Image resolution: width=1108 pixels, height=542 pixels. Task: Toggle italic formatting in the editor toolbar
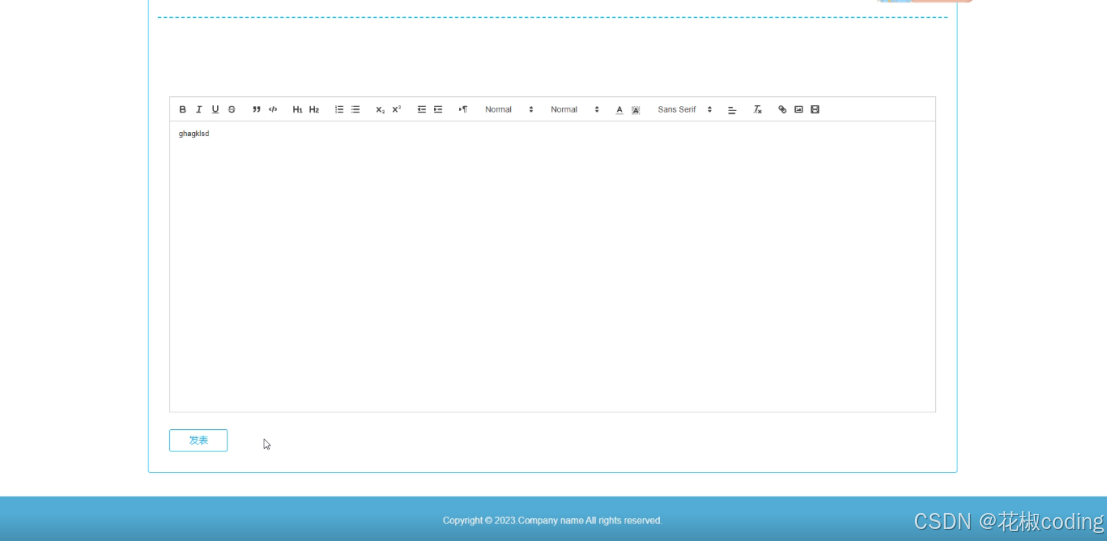tap(199, 110)
